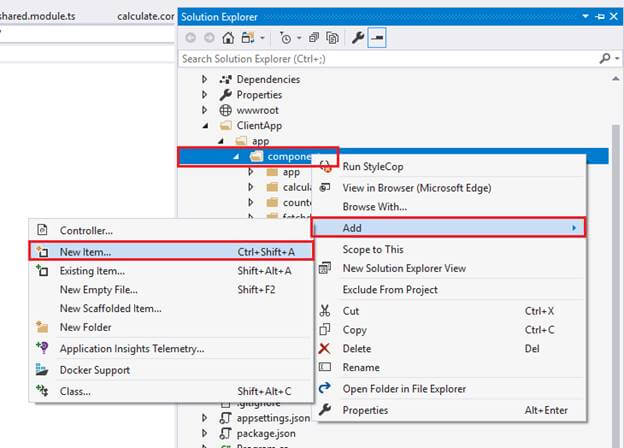Image resolution: width=624 pixels, height=448 pixels.
Task: Choose Open Folder in File Explorer
Action: click(x=449, y=389)
